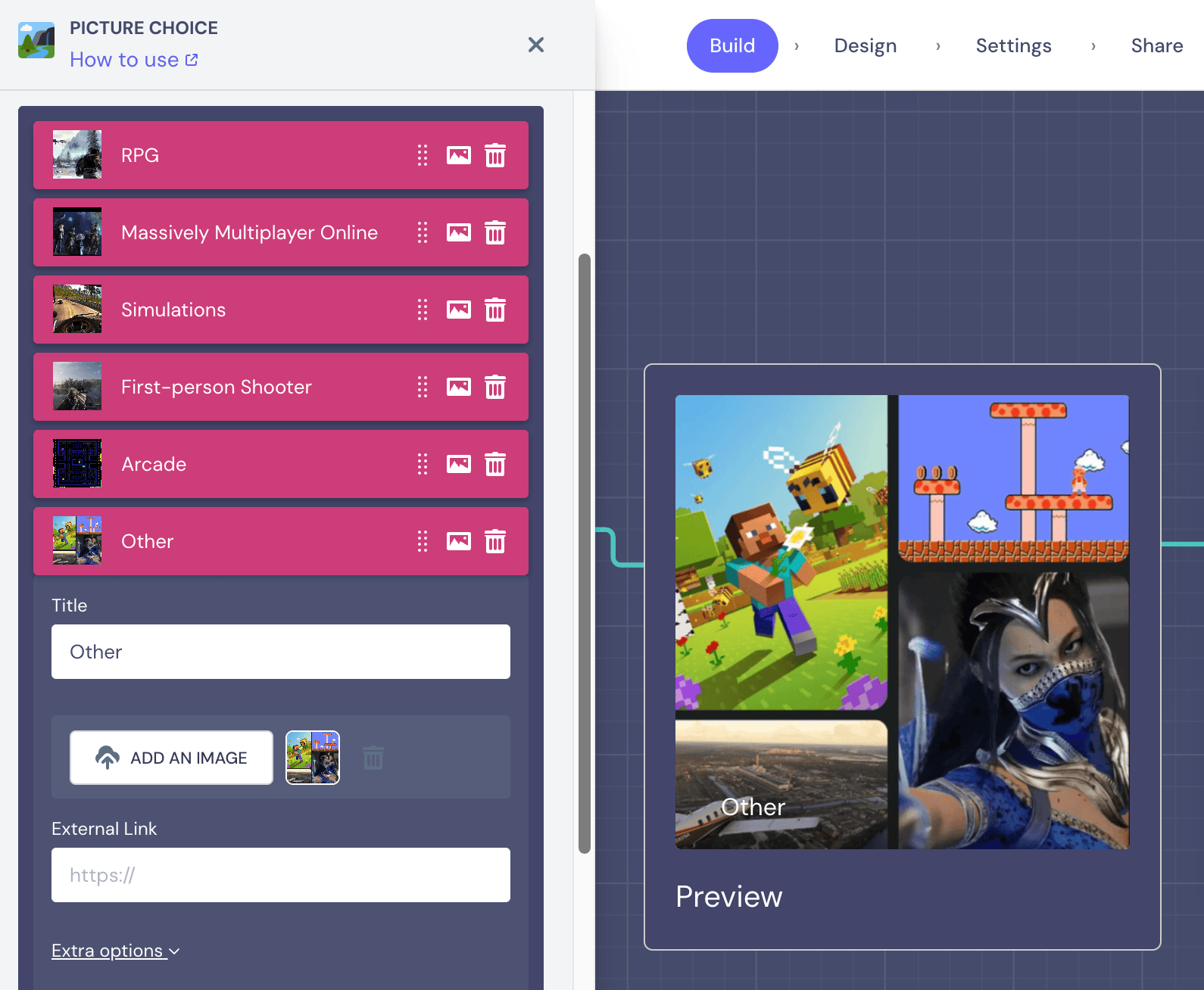Open image settings for Simulations choice
1204x990 pixels.
459,310
